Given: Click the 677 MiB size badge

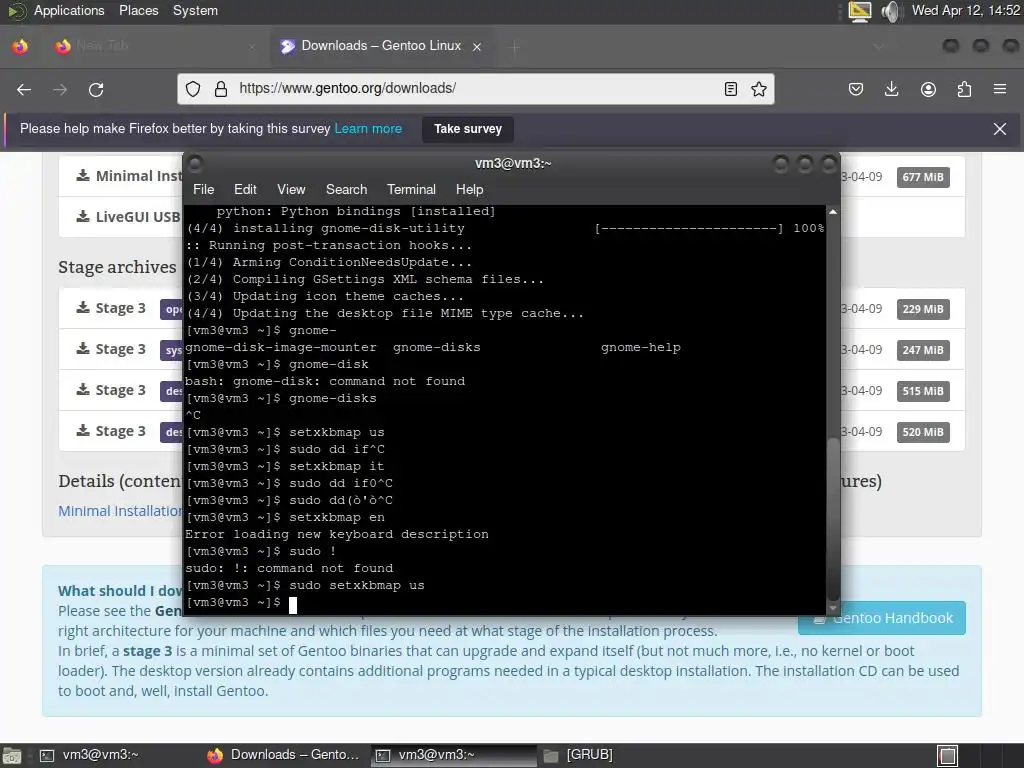Looking at the screenshot, I should tap(923, 177).
